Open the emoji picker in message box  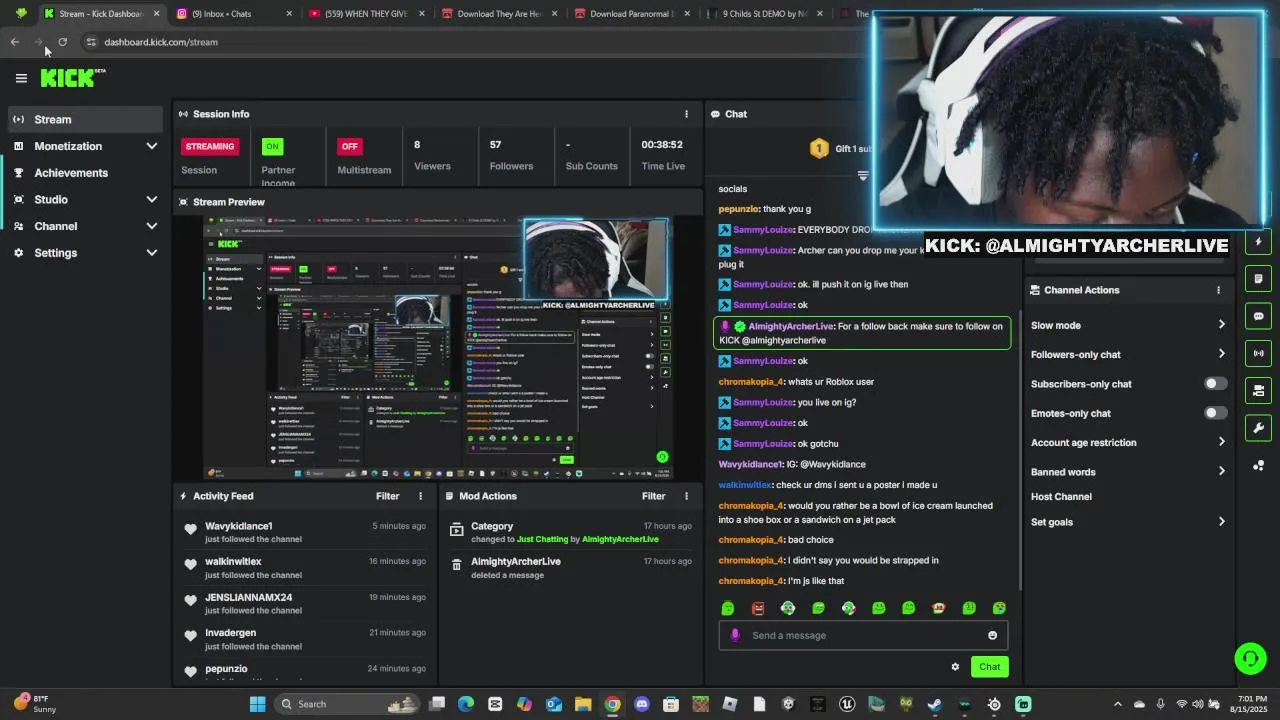pyautogui.click(x=992, y=635)
